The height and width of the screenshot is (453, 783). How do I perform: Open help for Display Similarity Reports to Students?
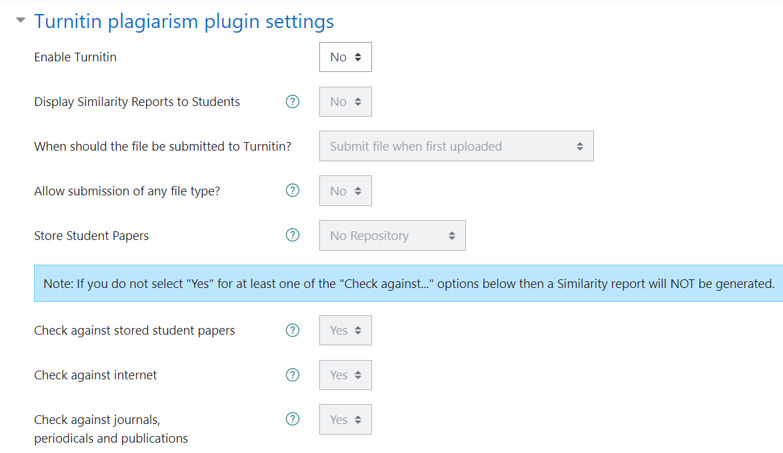[x=293, y=101]
